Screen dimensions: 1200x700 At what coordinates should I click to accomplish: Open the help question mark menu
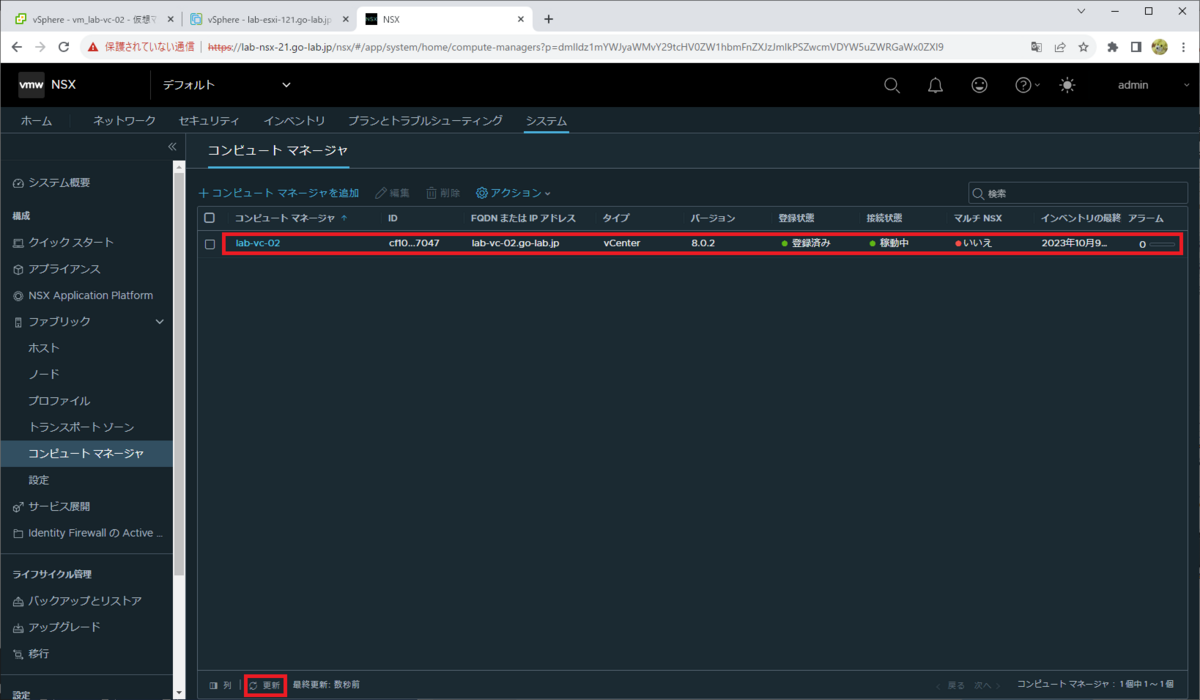pos(1027,85)
